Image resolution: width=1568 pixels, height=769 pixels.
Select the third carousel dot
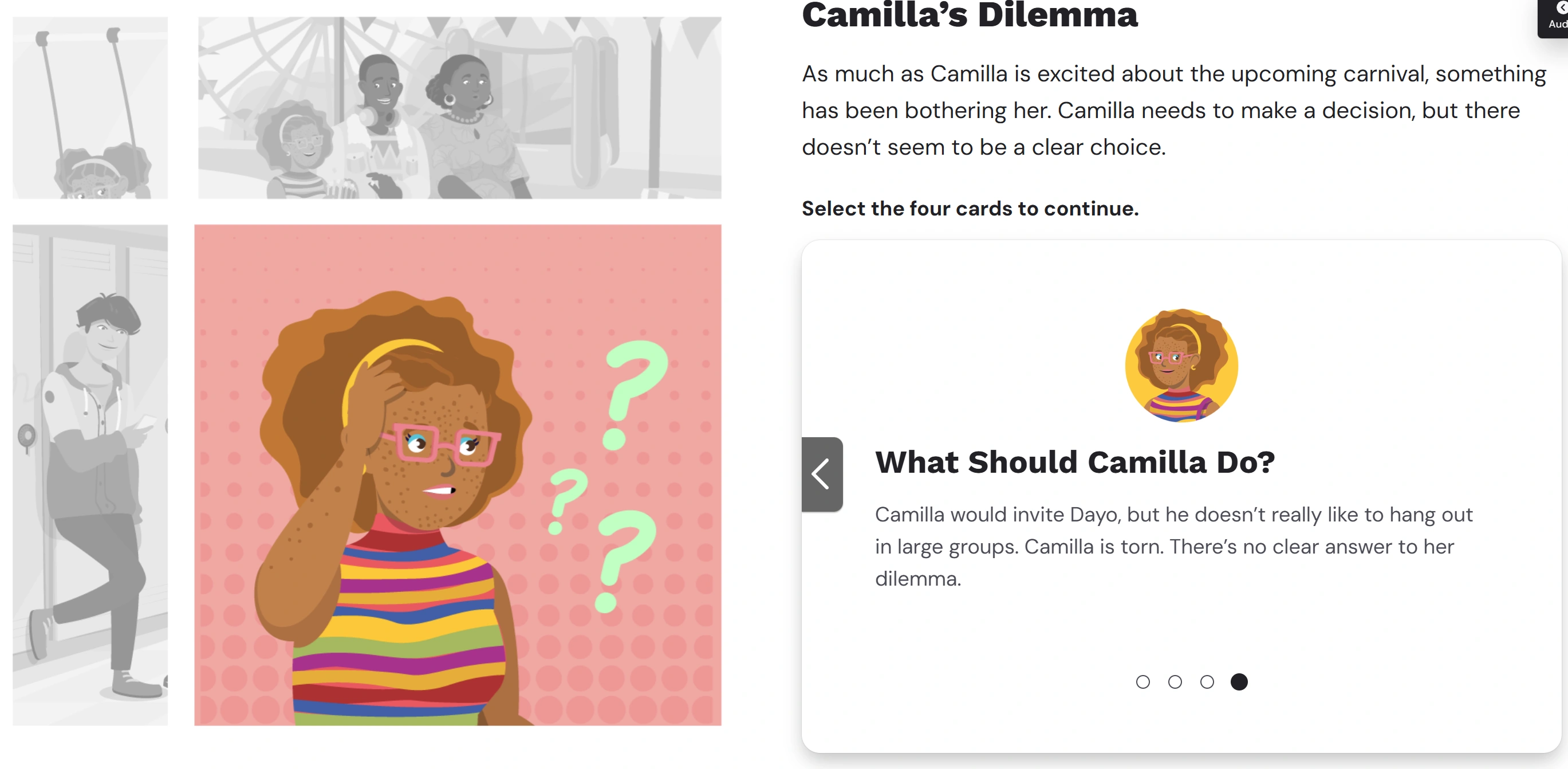pyautogui.click(x=1207, y=682)
